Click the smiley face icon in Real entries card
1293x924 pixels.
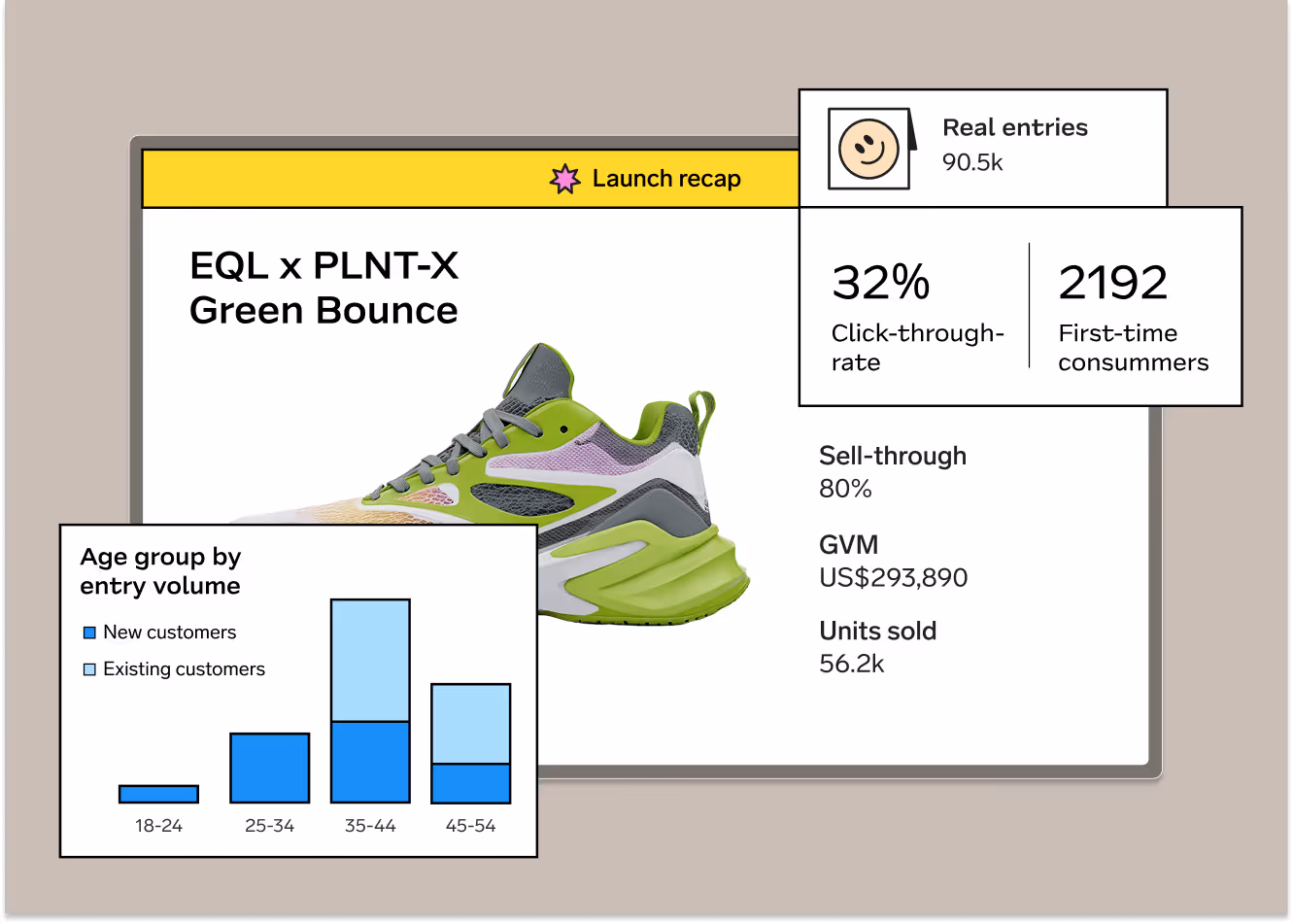click(868, 149)
